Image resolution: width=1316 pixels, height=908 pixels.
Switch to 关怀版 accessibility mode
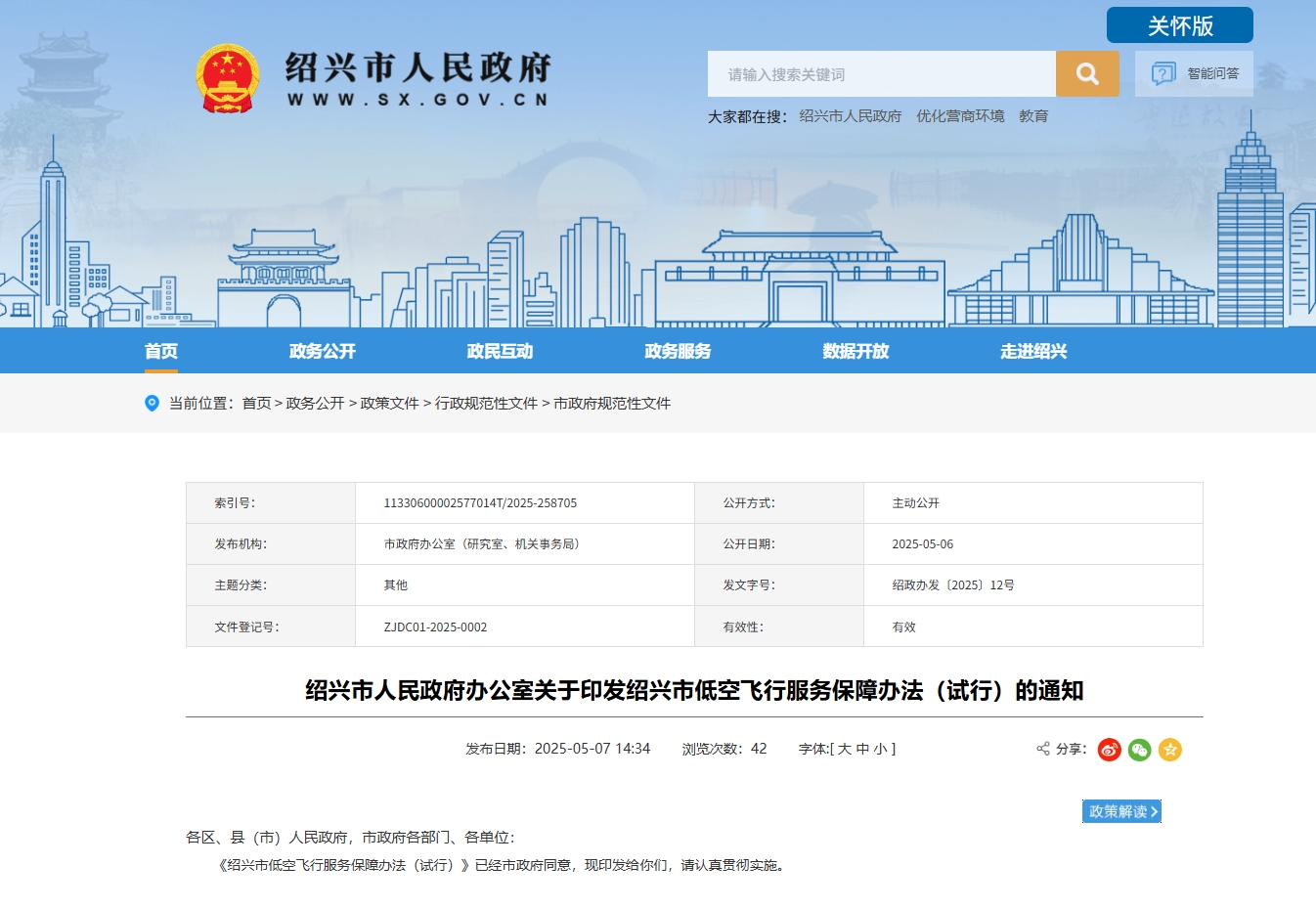coord(1179,26)
